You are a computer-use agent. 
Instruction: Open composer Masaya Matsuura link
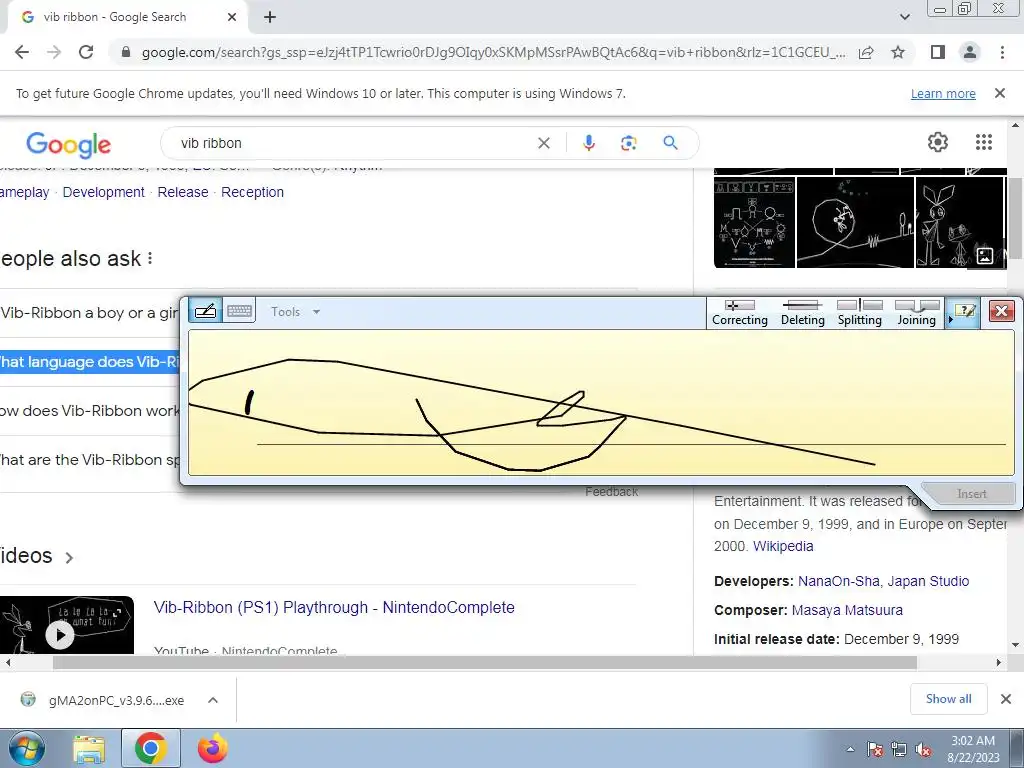click(847, 610)
